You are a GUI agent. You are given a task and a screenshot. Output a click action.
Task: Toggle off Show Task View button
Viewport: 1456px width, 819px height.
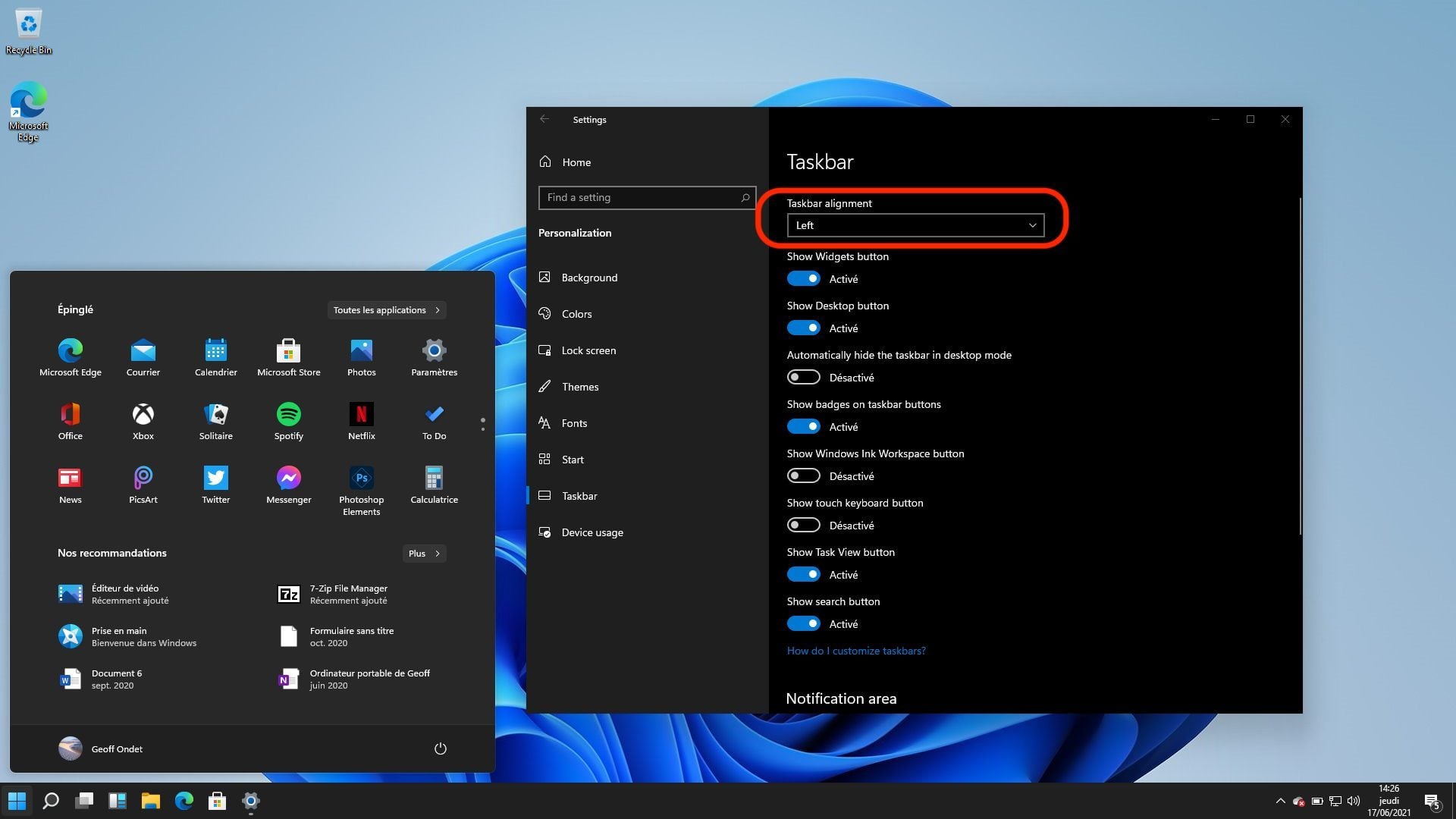pyautogui.click(x=803, y=575)
